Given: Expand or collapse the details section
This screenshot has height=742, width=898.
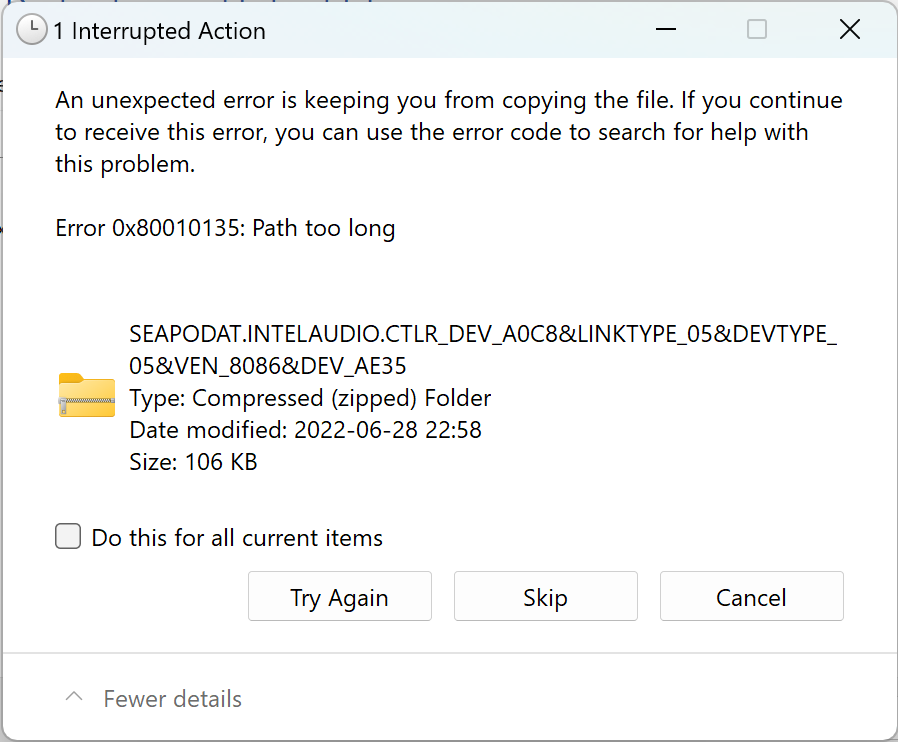Looking at the screenshot, I should [171, 698].
